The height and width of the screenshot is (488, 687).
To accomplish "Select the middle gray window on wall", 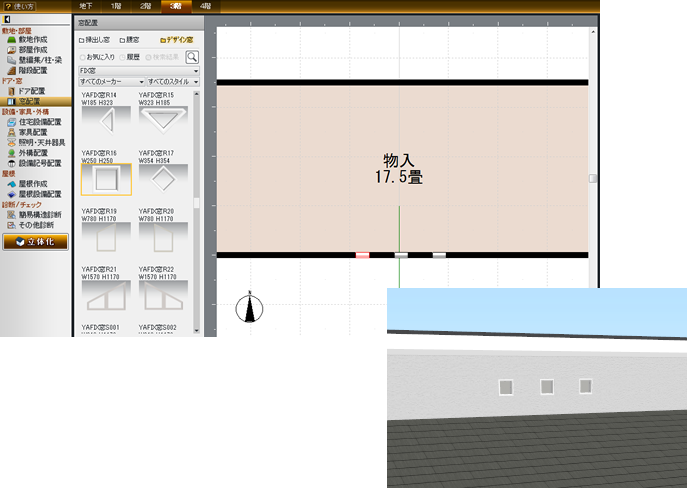I will (x=401, y=255).
